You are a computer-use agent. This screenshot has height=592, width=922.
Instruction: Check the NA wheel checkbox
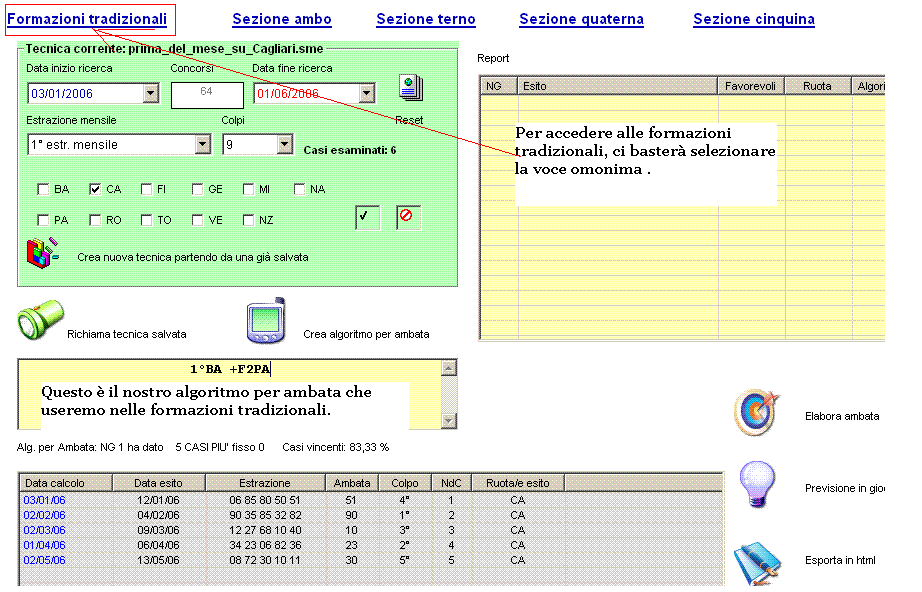tap(299, 189)
